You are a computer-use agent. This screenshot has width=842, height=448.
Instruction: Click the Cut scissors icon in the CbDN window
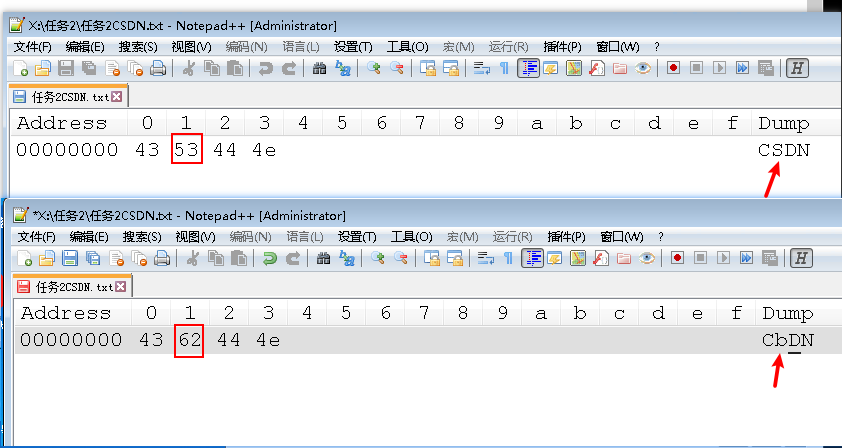point(192,258)
